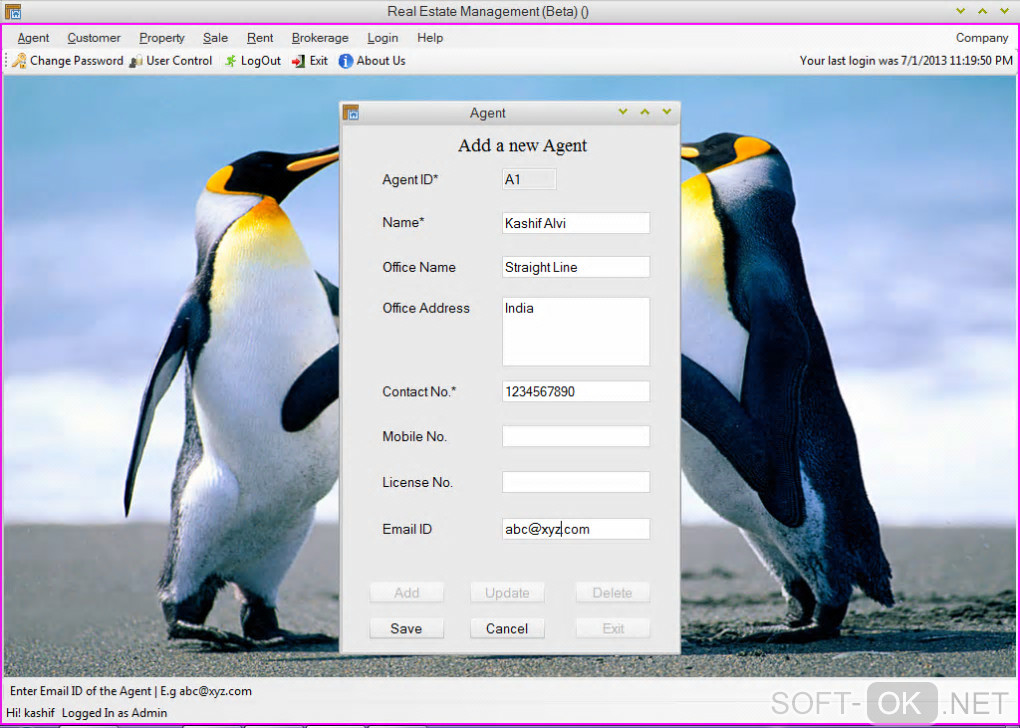Click the Agent ID field containing A1
The image size is (1020, 728).
point(529,180)
